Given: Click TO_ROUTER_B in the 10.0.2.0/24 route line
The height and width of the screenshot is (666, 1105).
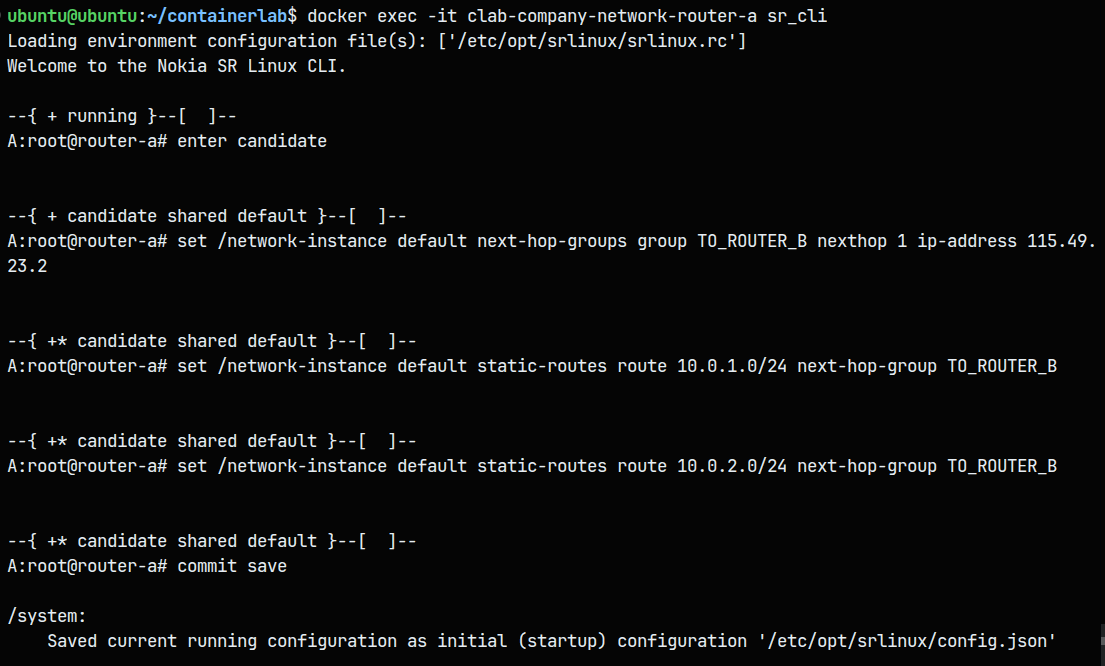Looking at the screenshot, I should pos(1002,466).
